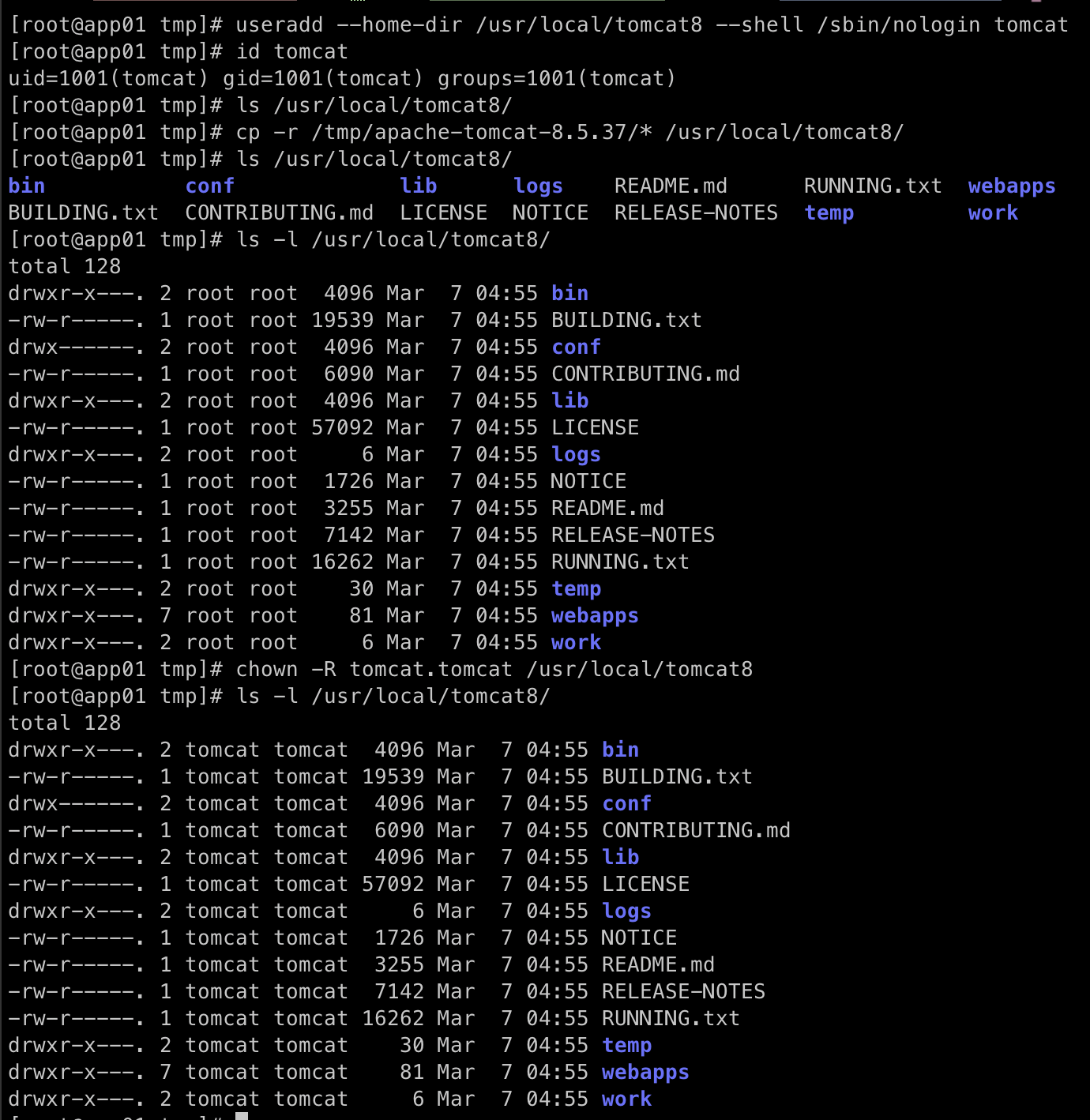The width and height of the screenshot is (1090, 1120).
Task: Click "/sbin/nologin" in the useradd command
Action: (899, 25)
